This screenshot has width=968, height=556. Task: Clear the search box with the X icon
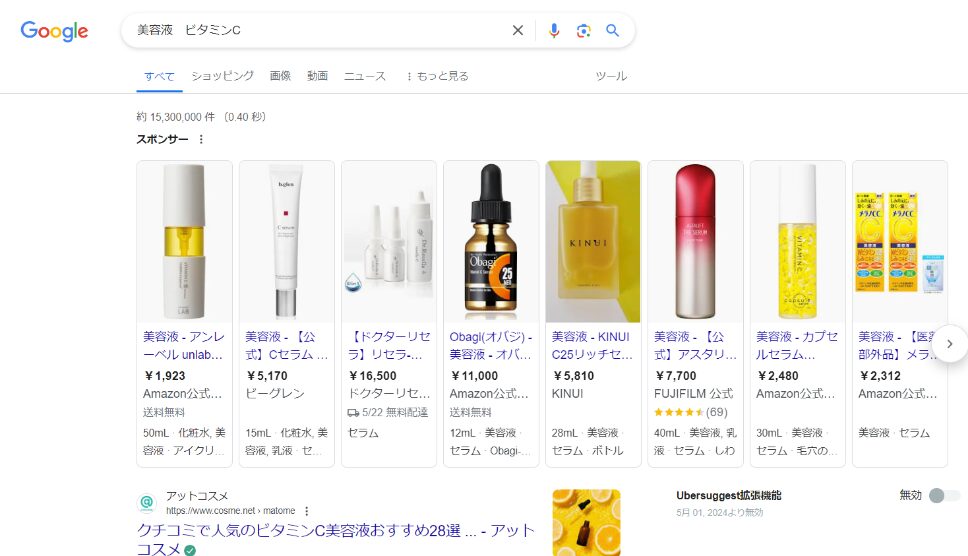click(517, 30)
